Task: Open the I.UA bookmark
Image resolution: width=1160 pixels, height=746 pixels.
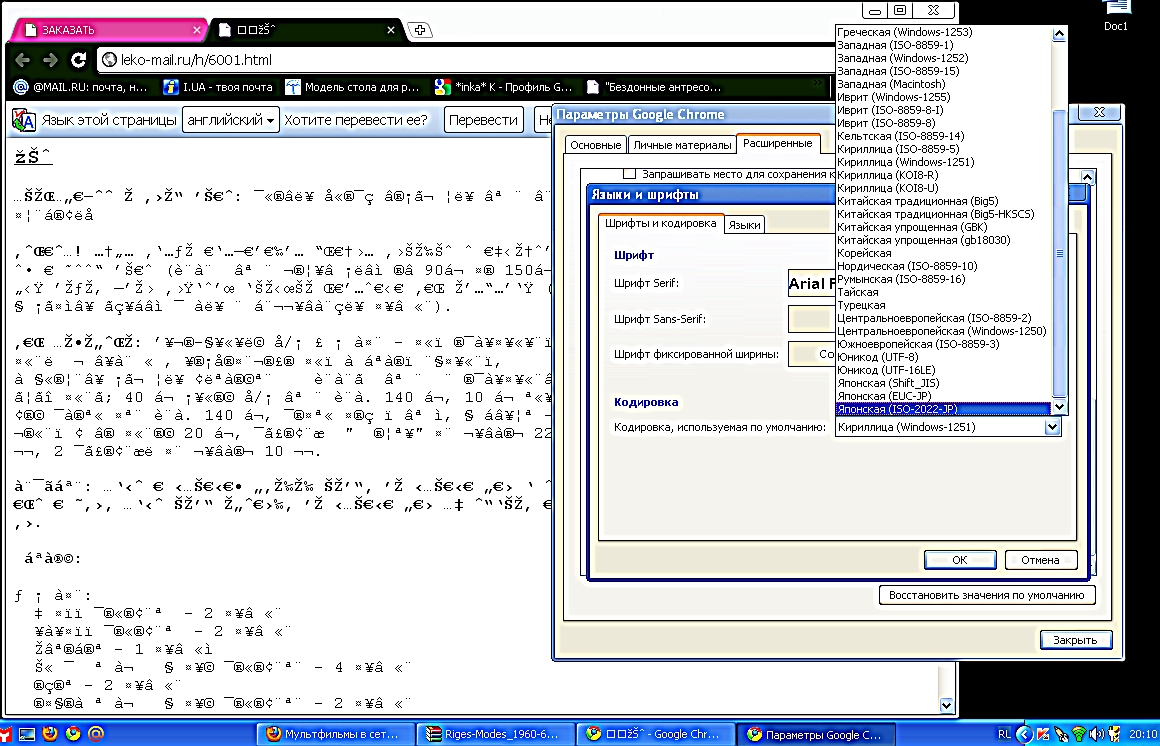Action: click(216, 87)
